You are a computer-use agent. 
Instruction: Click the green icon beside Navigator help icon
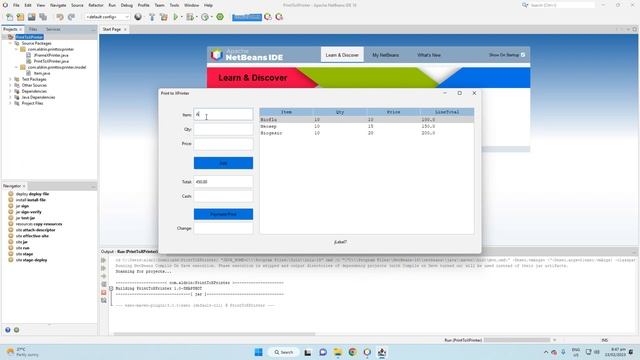click(16, 330)
